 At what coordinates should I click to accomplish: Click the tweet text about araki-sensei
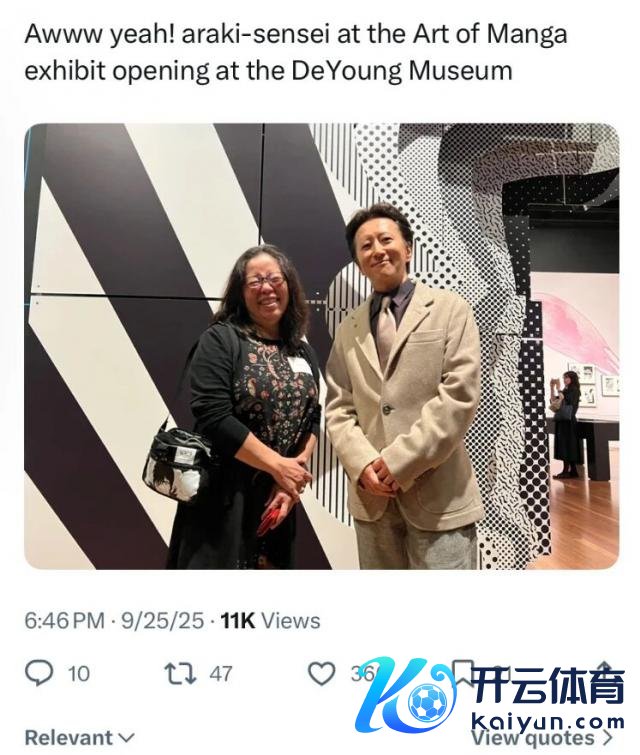tap(296, 52)
